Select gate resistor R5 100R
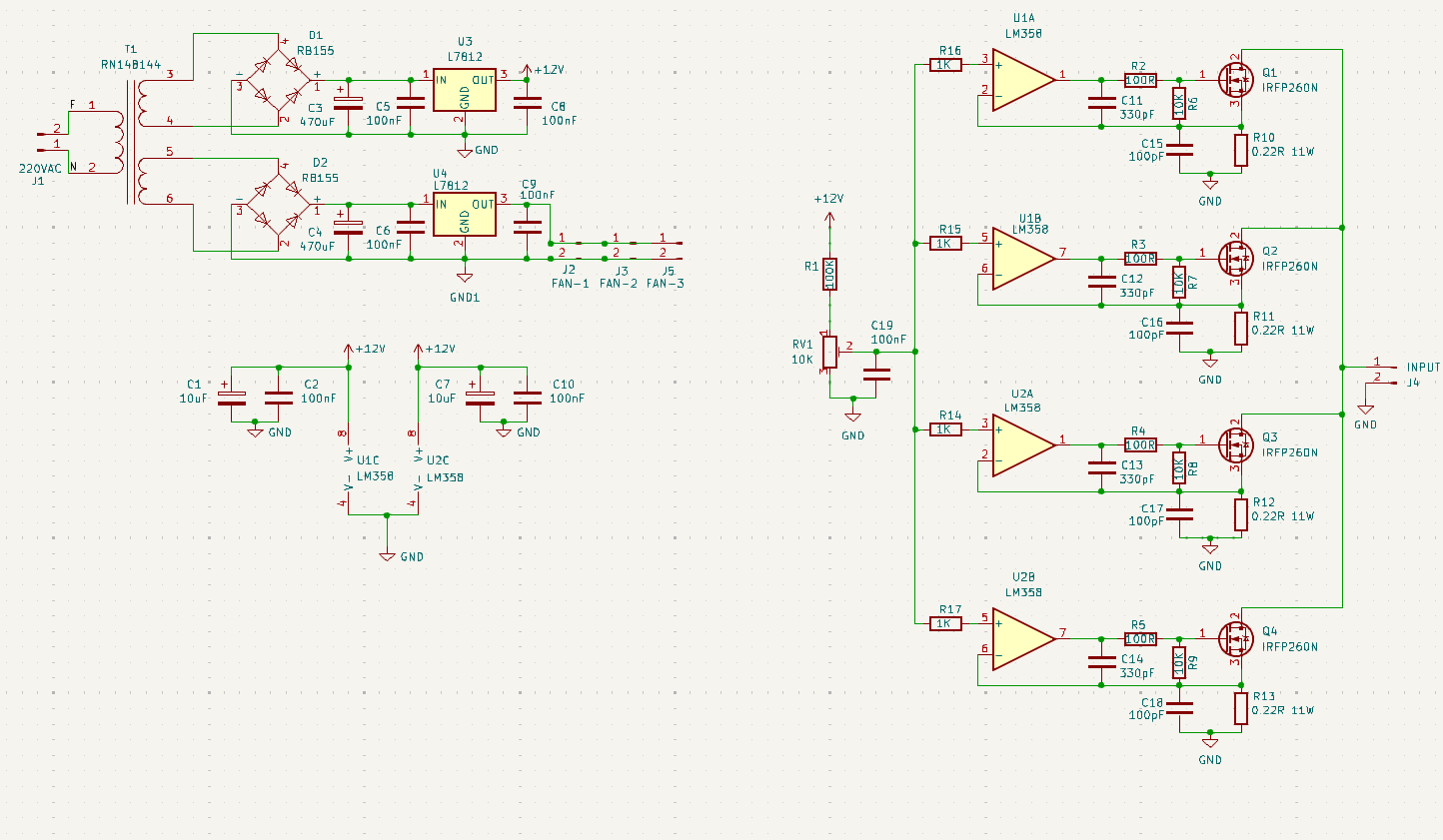The height and width of the screenshot is (840, 1443). [x=1140, y=638]
